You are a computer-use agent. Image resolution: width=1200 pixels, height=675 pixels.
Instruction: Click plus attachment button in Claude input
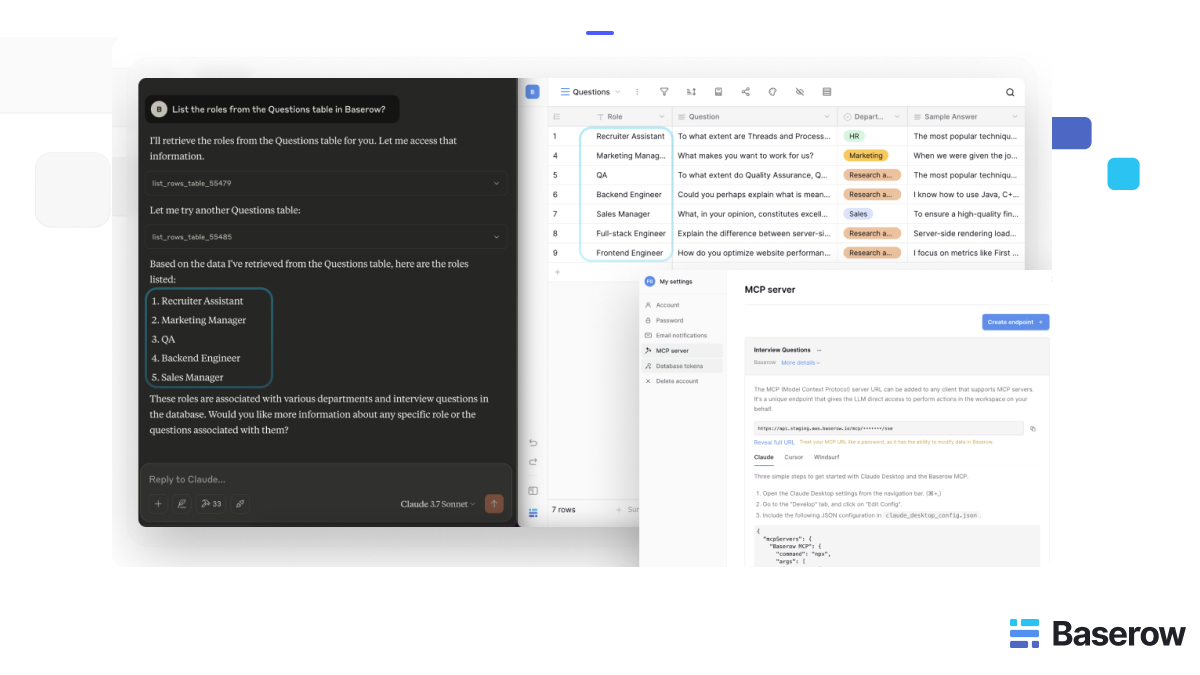tap(157, 504)
